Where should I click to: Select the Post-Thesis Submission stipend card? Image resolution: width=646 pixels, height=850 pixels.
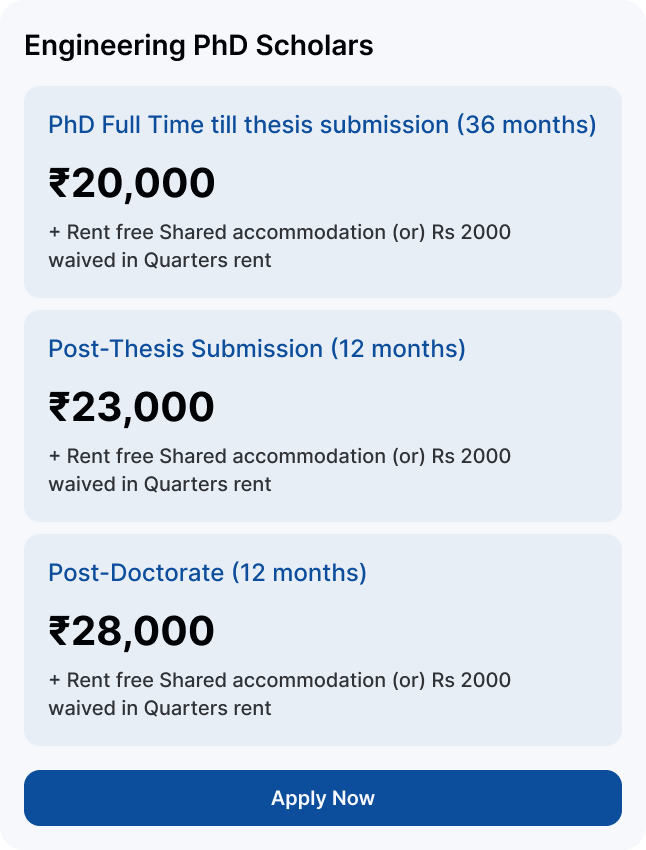[323, 416]
